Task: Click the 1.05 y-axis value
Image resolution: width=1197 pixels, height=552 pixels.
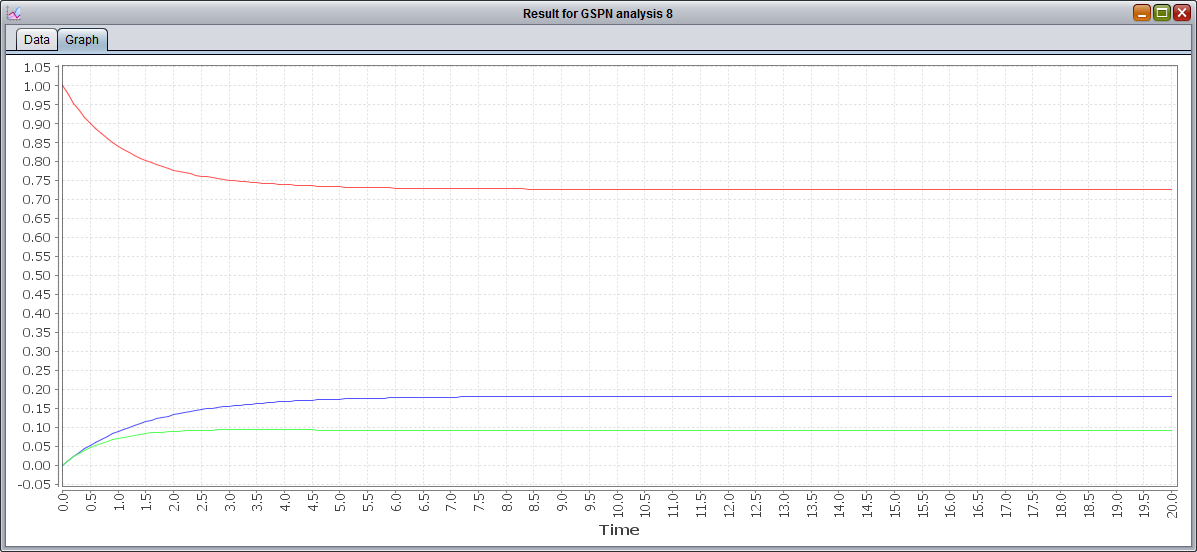Action: (38, 67)
